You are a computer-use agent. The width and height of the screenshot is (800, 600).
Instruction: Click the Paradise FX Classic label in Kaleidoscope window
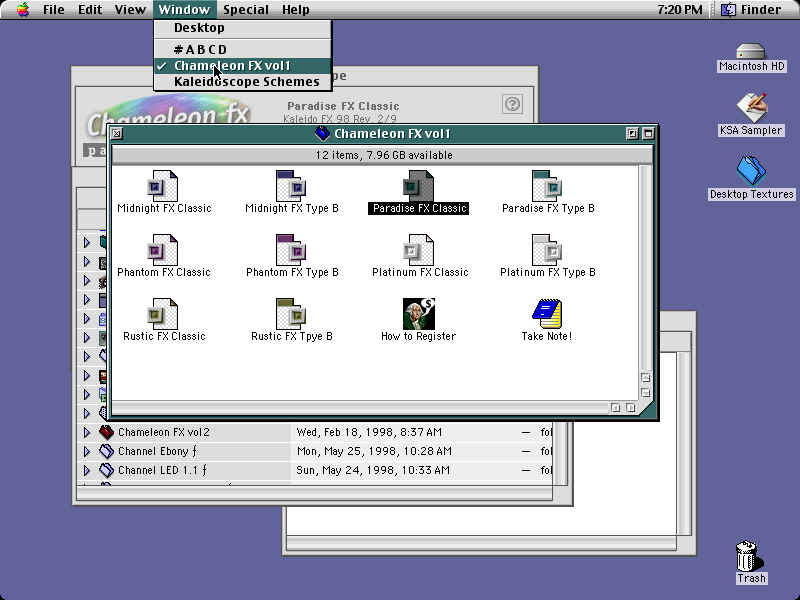click(x=343, y=106)
